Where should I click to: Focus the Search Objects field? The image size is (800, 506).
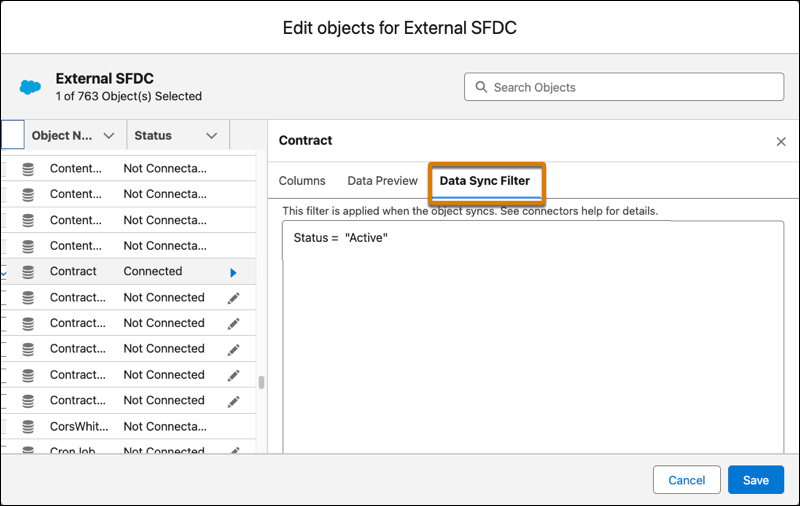click(x=624, y=87)
